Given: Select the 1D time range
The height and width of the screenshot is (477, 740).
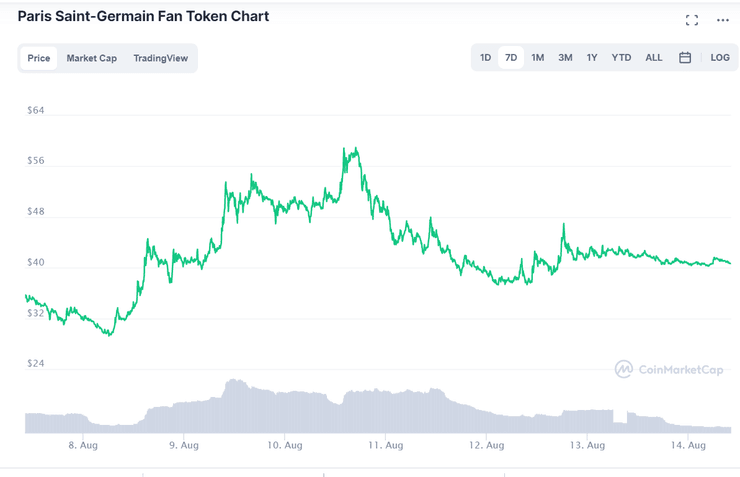Looking at the screenshot, I should [485, 58].
